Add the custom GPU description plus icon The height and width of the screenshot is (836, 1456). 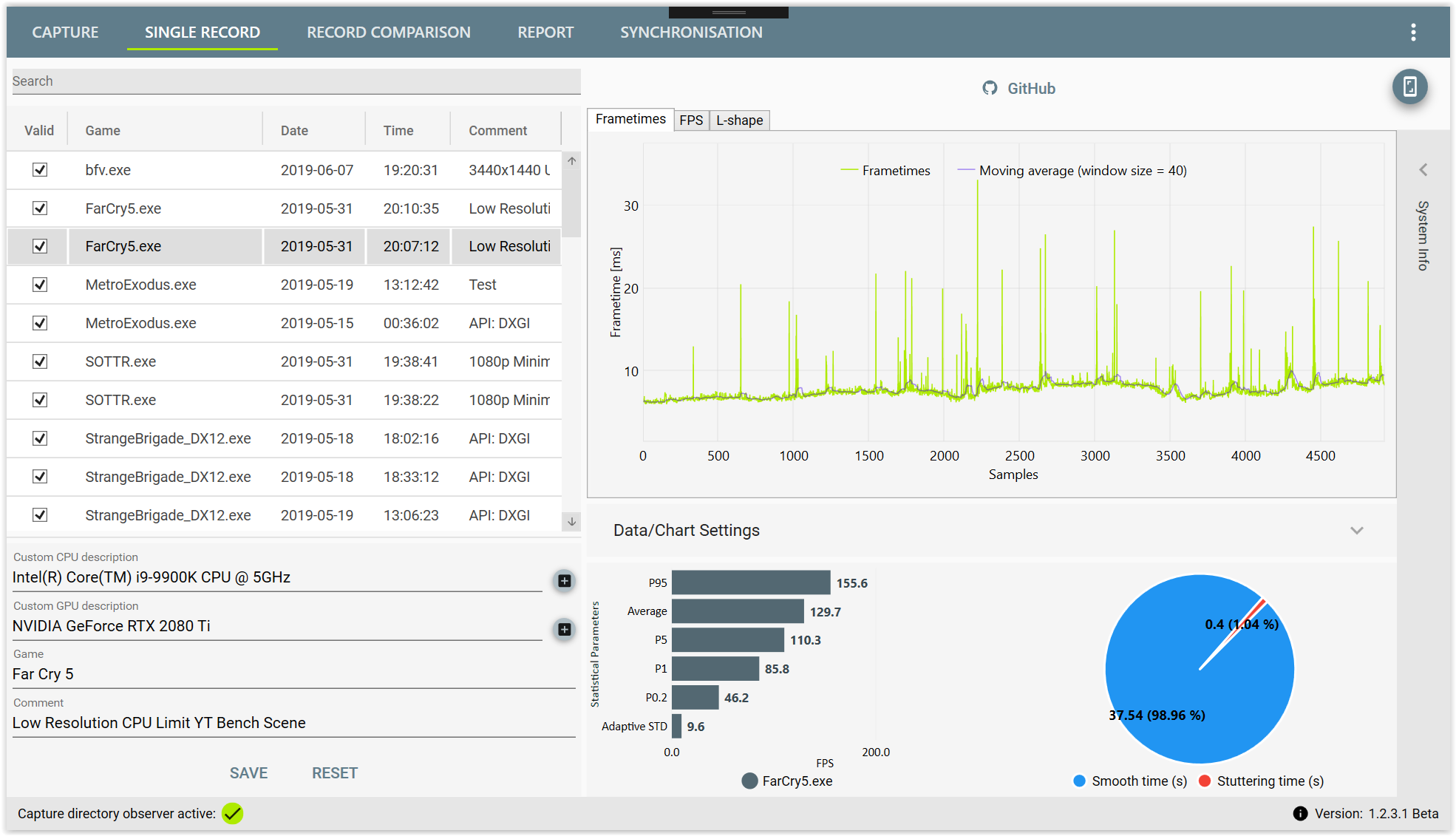click(x=564, y=630)
